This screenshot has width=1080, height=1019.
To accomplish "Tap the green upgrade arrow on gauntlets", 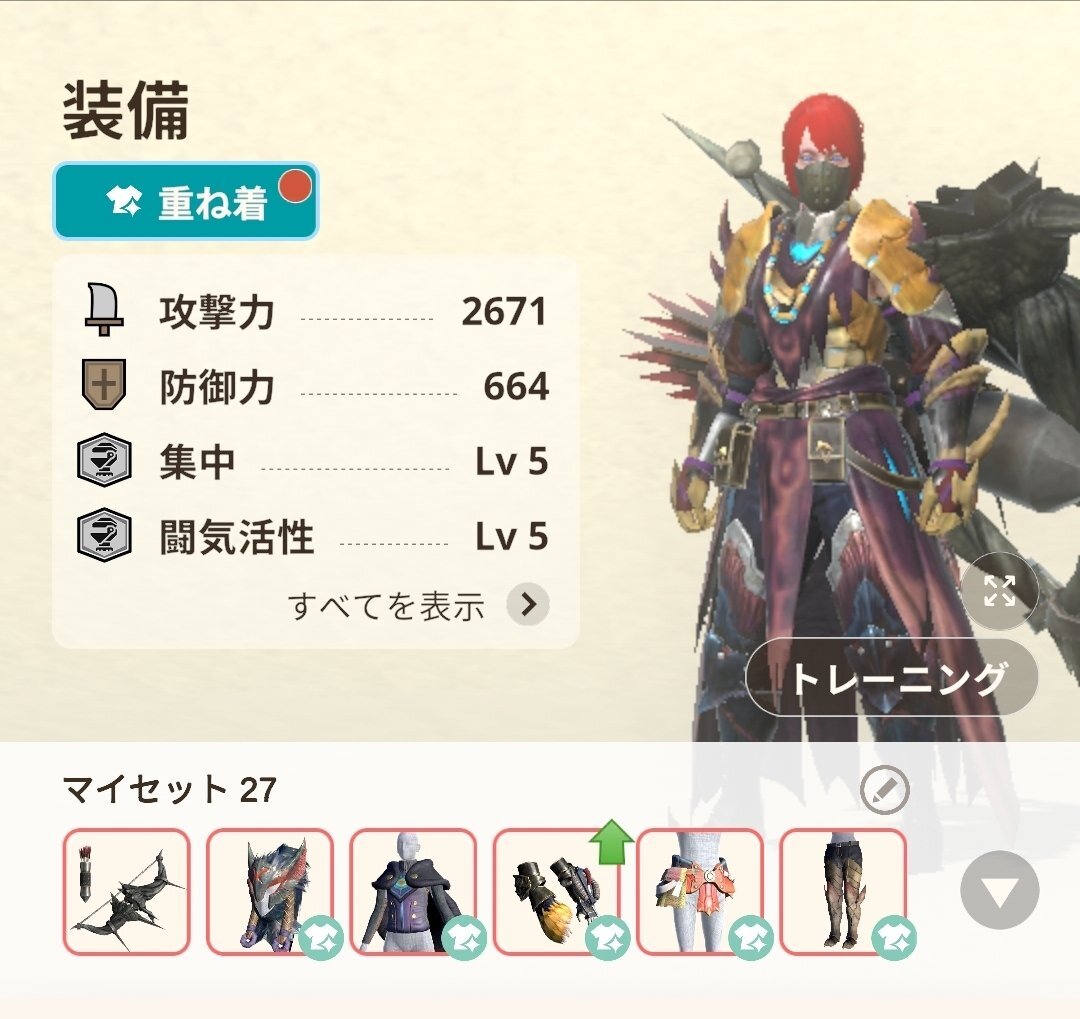I will point(612,841).
